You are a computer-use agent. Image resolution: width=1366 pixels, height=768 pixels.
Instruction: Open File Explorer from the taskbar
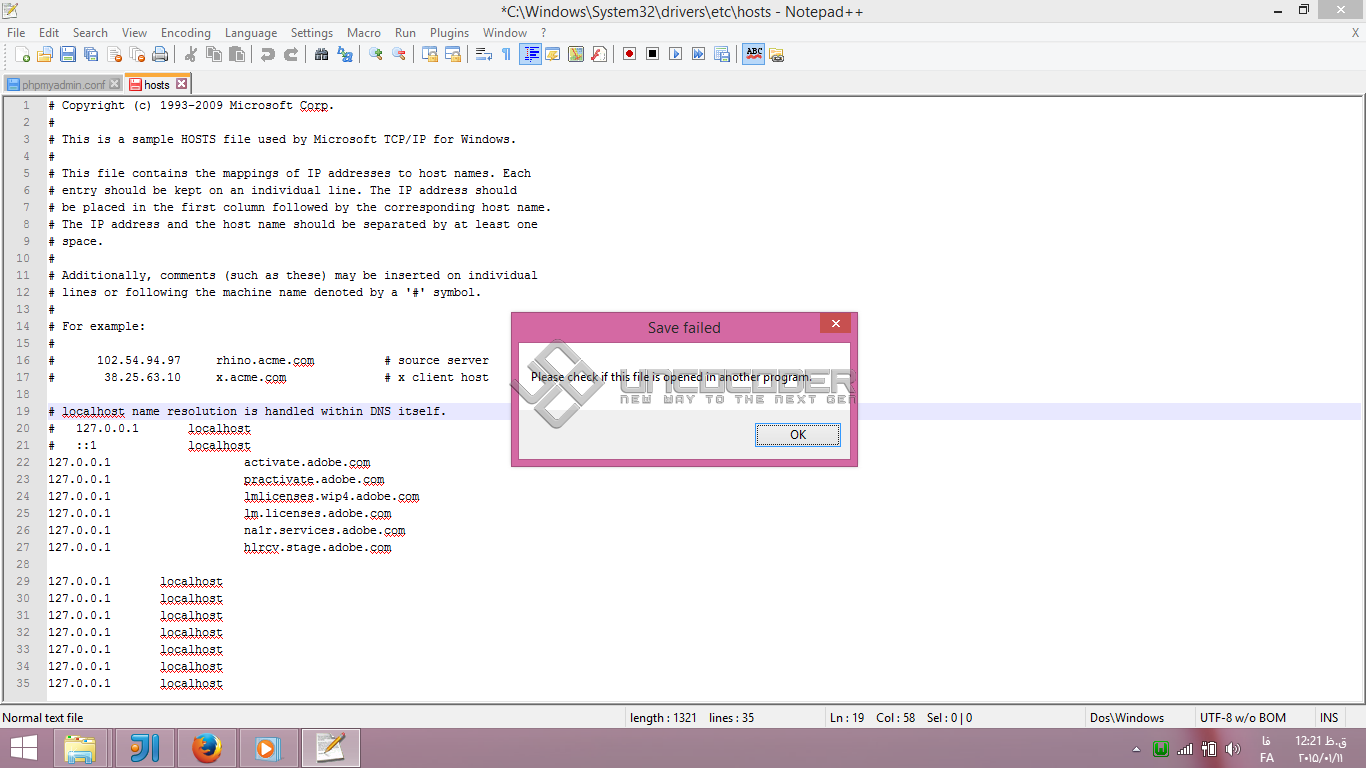click(x=80, y=748)
